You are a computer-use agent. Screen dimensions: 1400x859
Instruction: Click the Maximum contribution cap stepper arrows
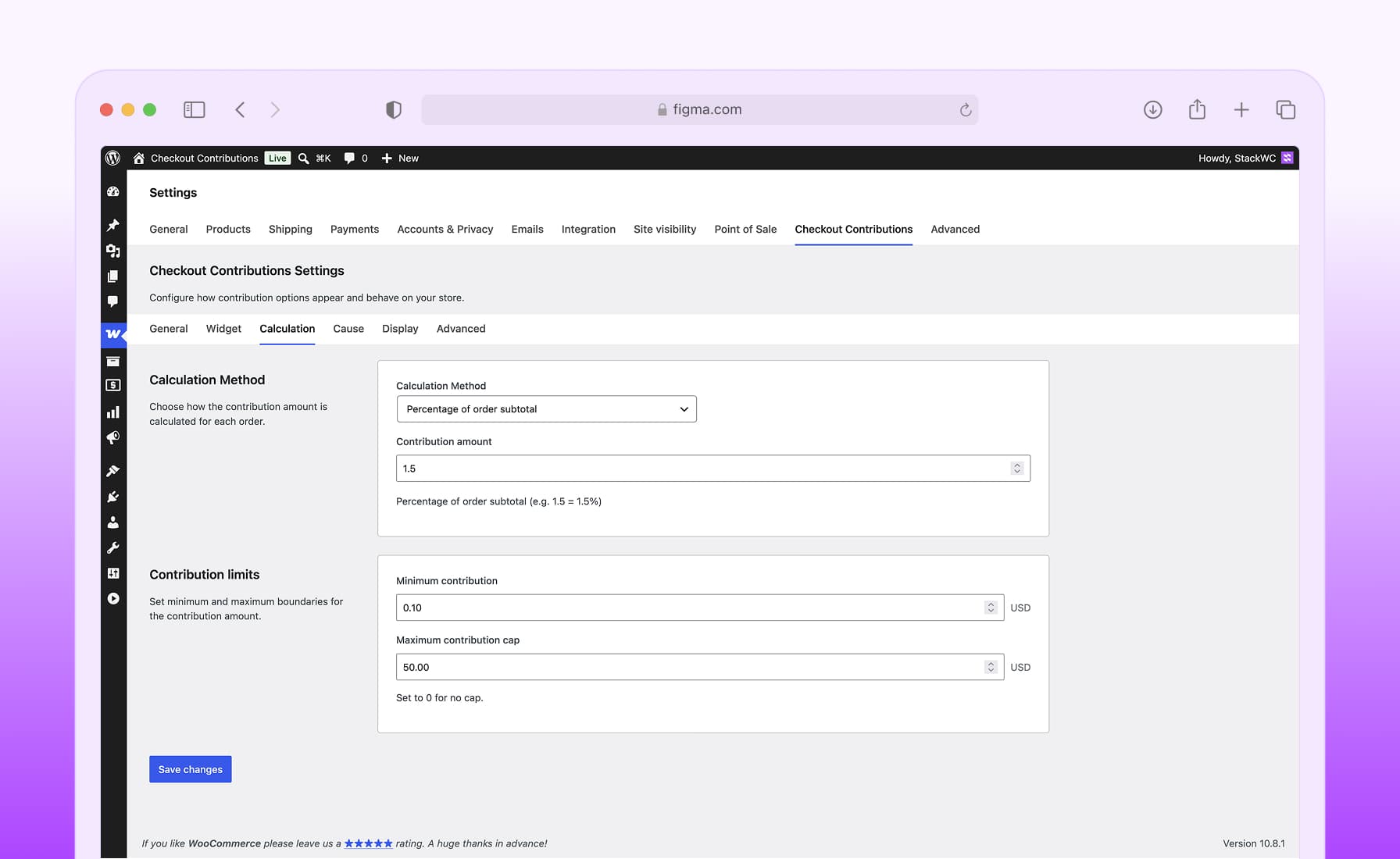pos(991,667)
